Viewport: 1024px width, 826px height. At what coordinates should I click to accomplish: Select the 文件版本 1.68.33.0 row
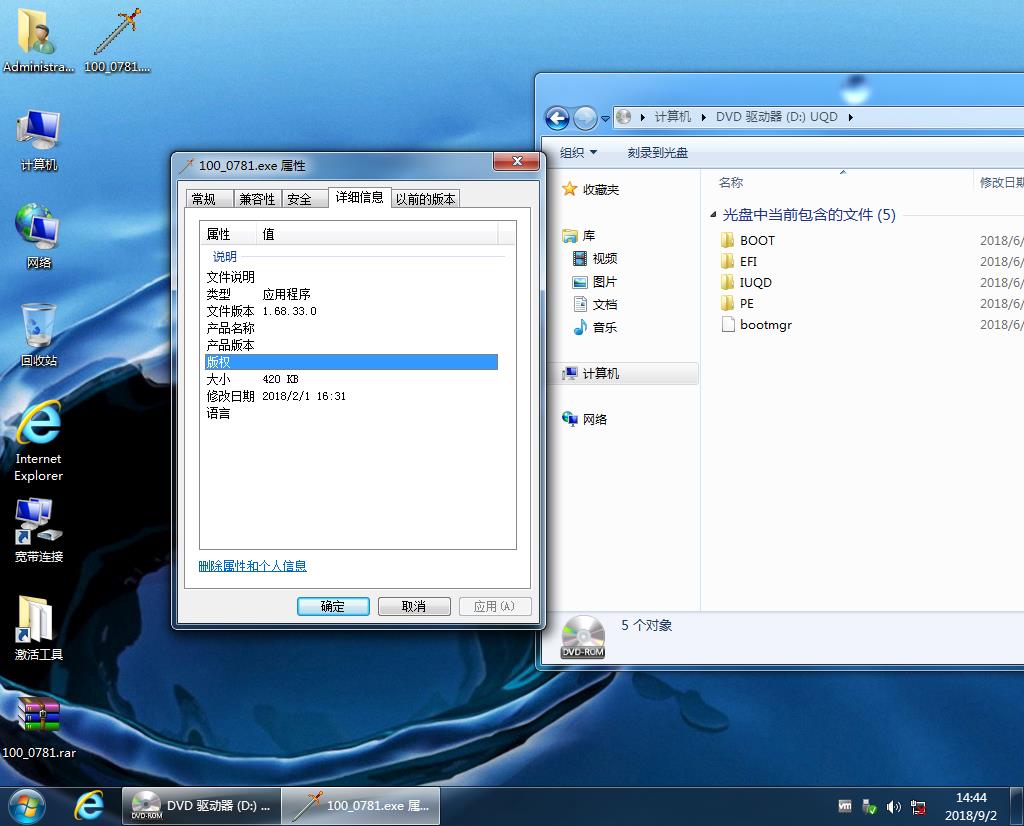point(351,311)
